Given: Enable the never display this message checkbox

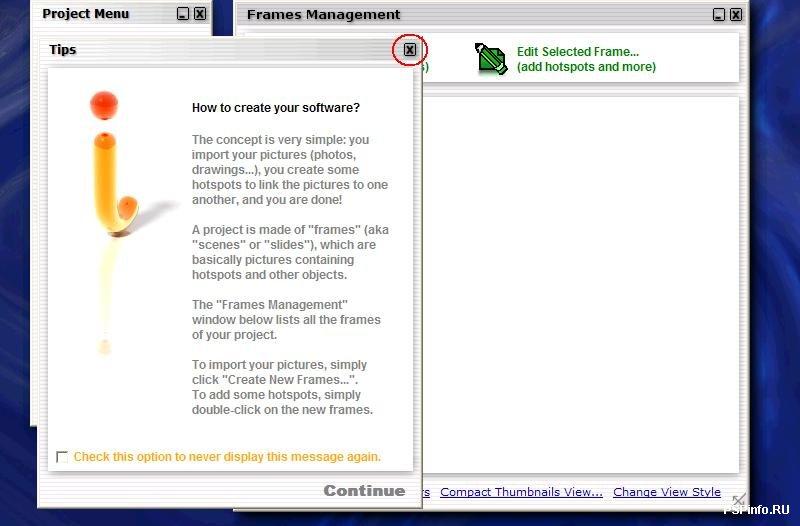Looking at the screenshot, I should [62, 457].
